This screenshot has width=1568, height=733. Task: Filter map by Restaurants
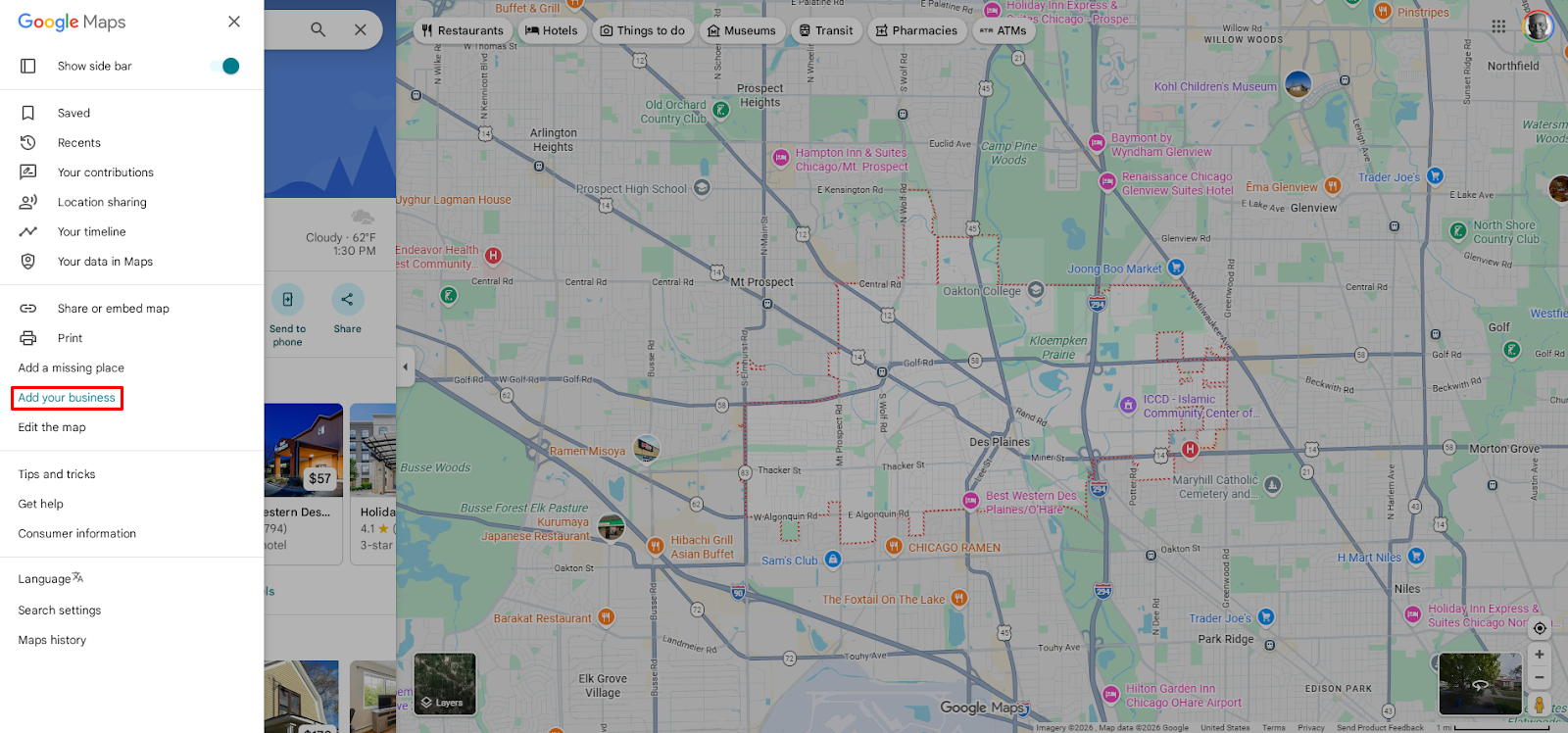(x=462, y=30)
